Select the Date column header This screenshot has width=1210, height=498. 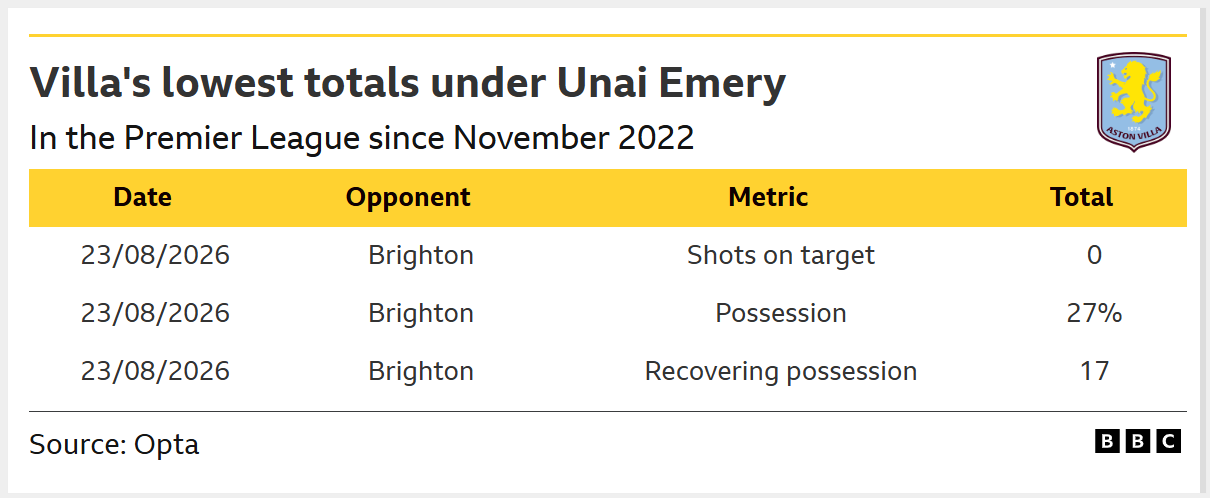click(142, 197)
